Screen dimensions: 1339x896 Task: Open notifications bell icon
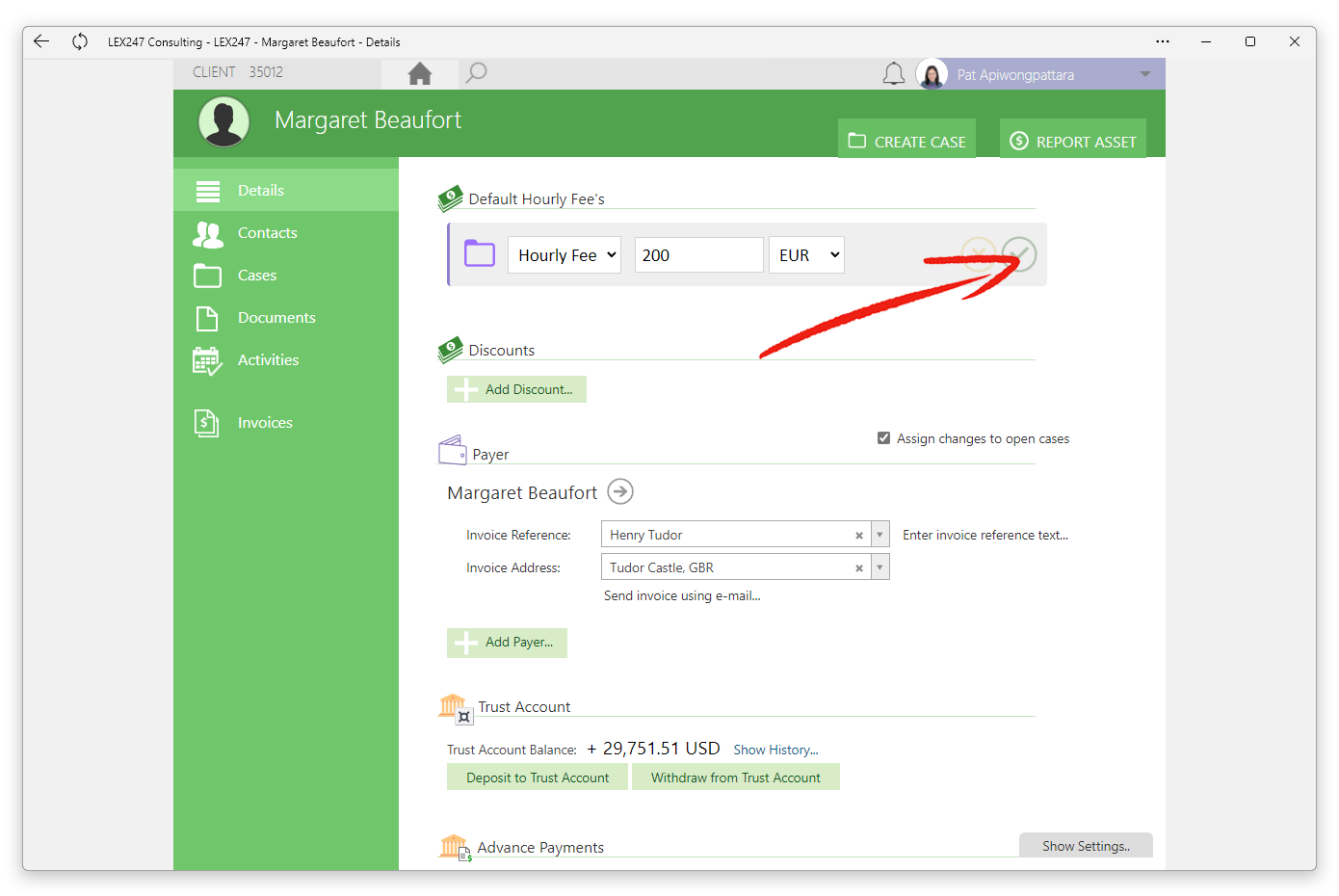tap(894, 74)
